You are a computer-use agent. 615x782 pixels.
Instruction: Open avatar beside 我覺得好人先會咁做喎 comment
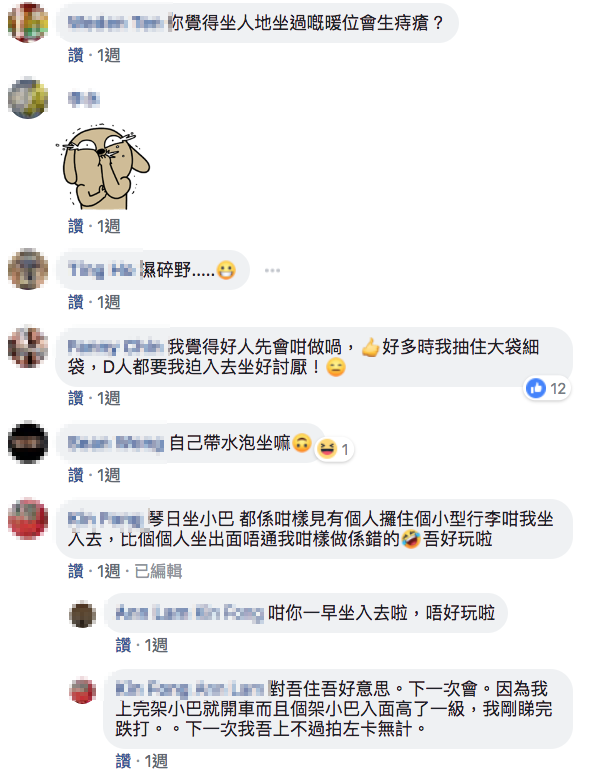28,347
